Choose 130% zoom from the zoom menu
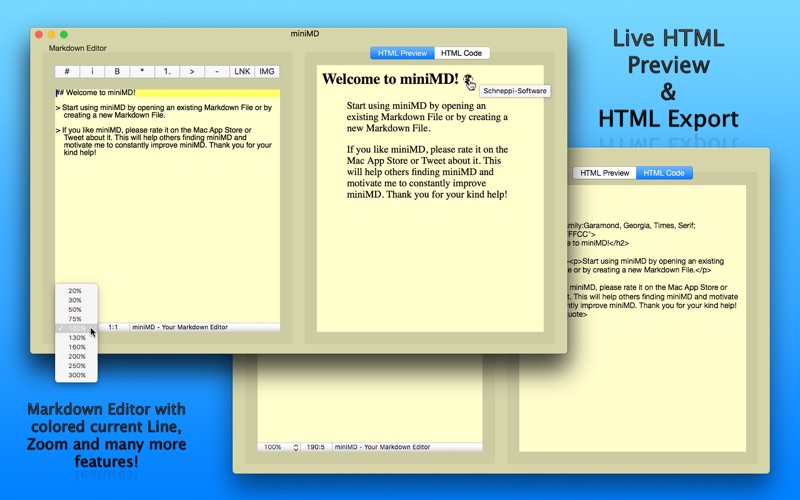Viewport: 800px width, 500px height. pyautogui.click(x=76, y=338)
